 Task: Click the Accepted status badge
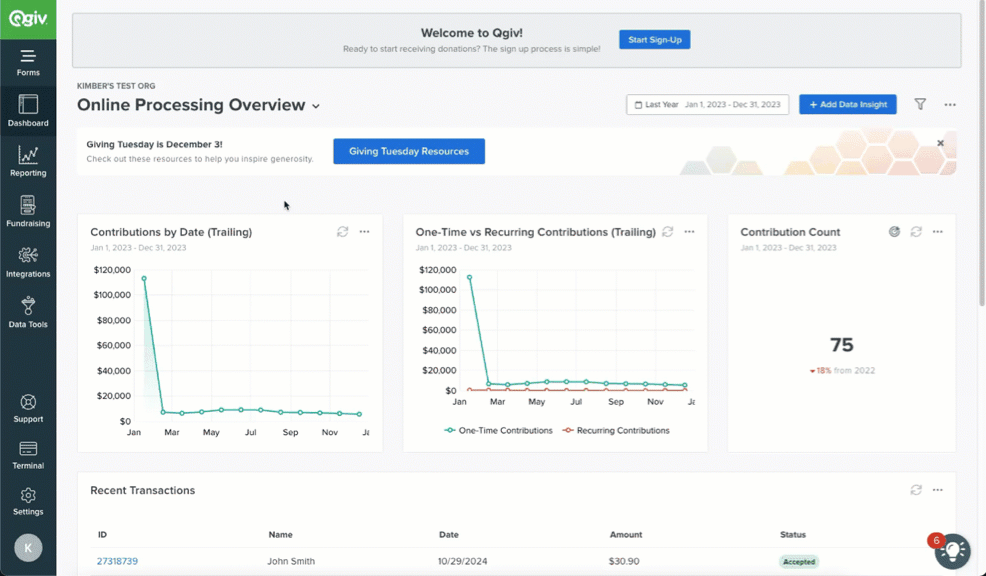pyautogui.click(x=799, y=562)
